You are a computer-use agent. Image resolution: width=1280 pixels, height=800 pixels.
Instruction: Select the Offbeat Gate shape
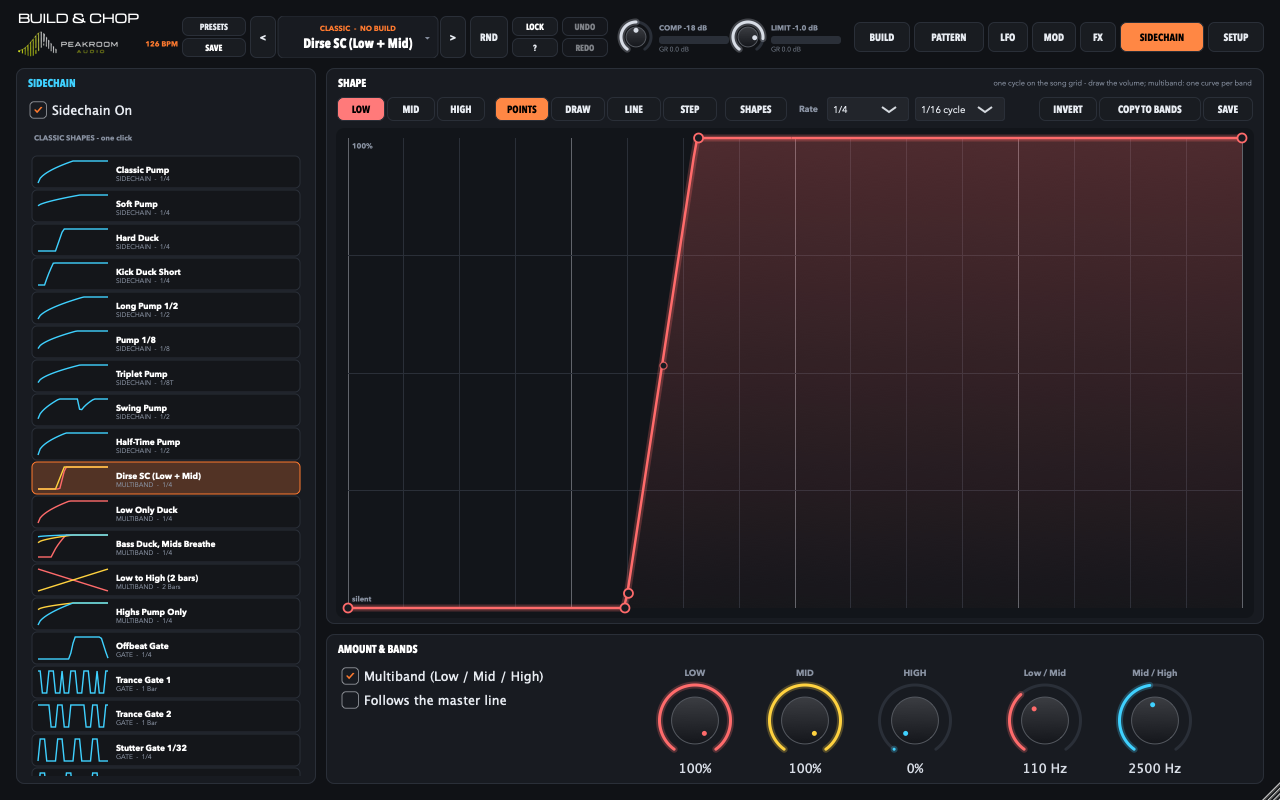[x=166, y=648]
